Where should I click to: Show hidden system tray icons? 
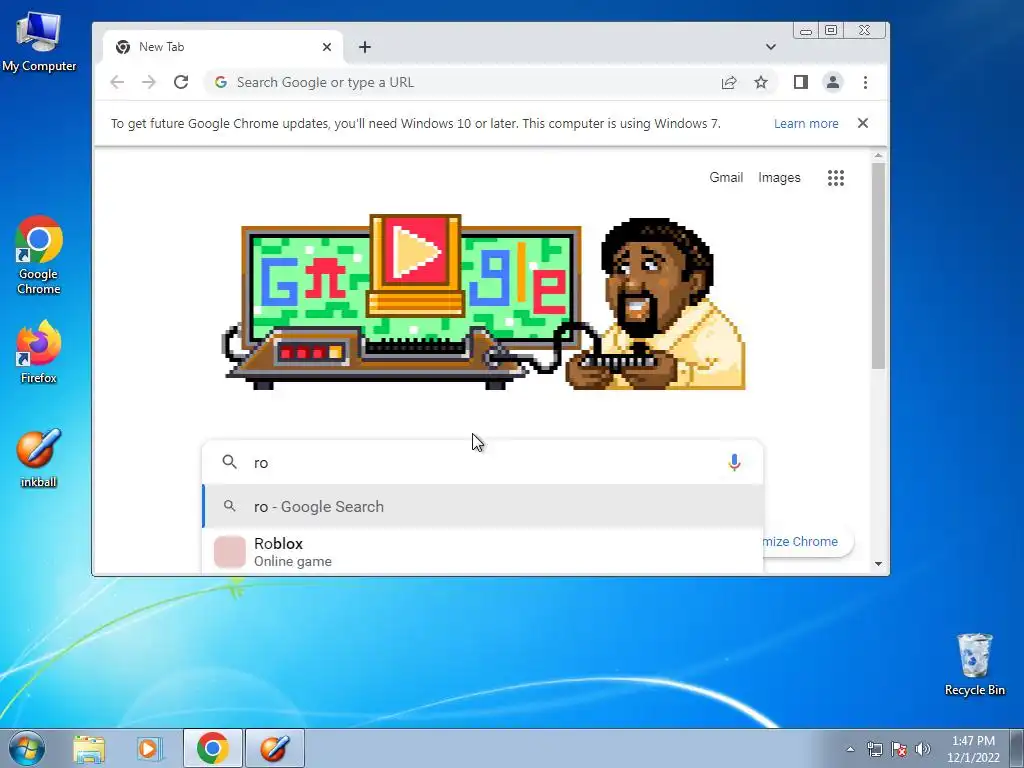click(x=850, y=749)
